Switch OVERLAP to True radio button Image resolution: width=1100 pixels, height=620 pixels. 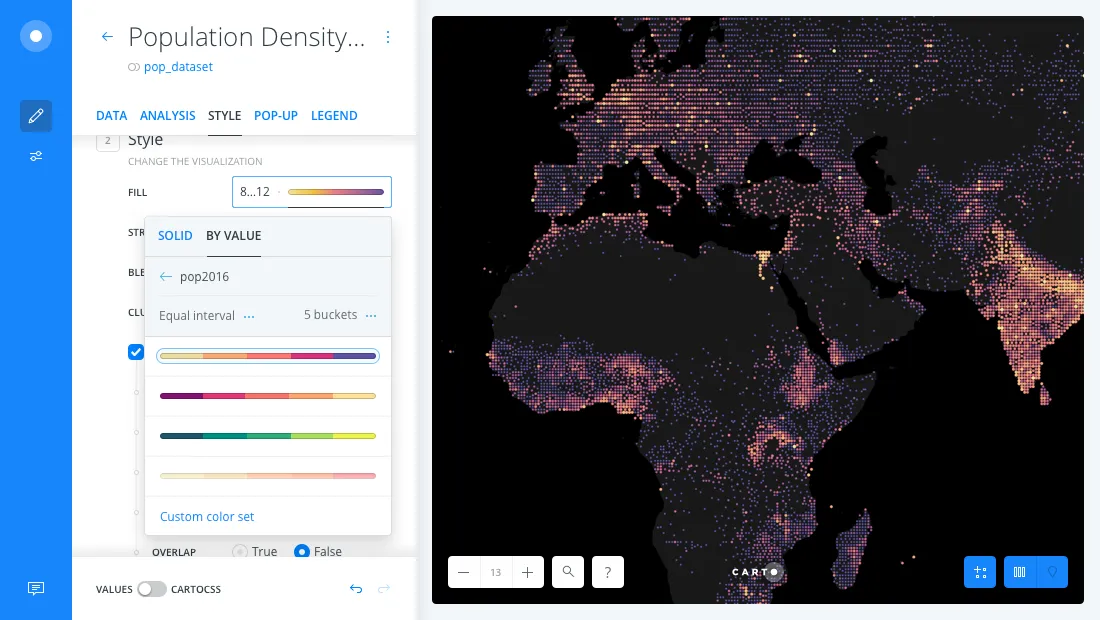point(240,552)
